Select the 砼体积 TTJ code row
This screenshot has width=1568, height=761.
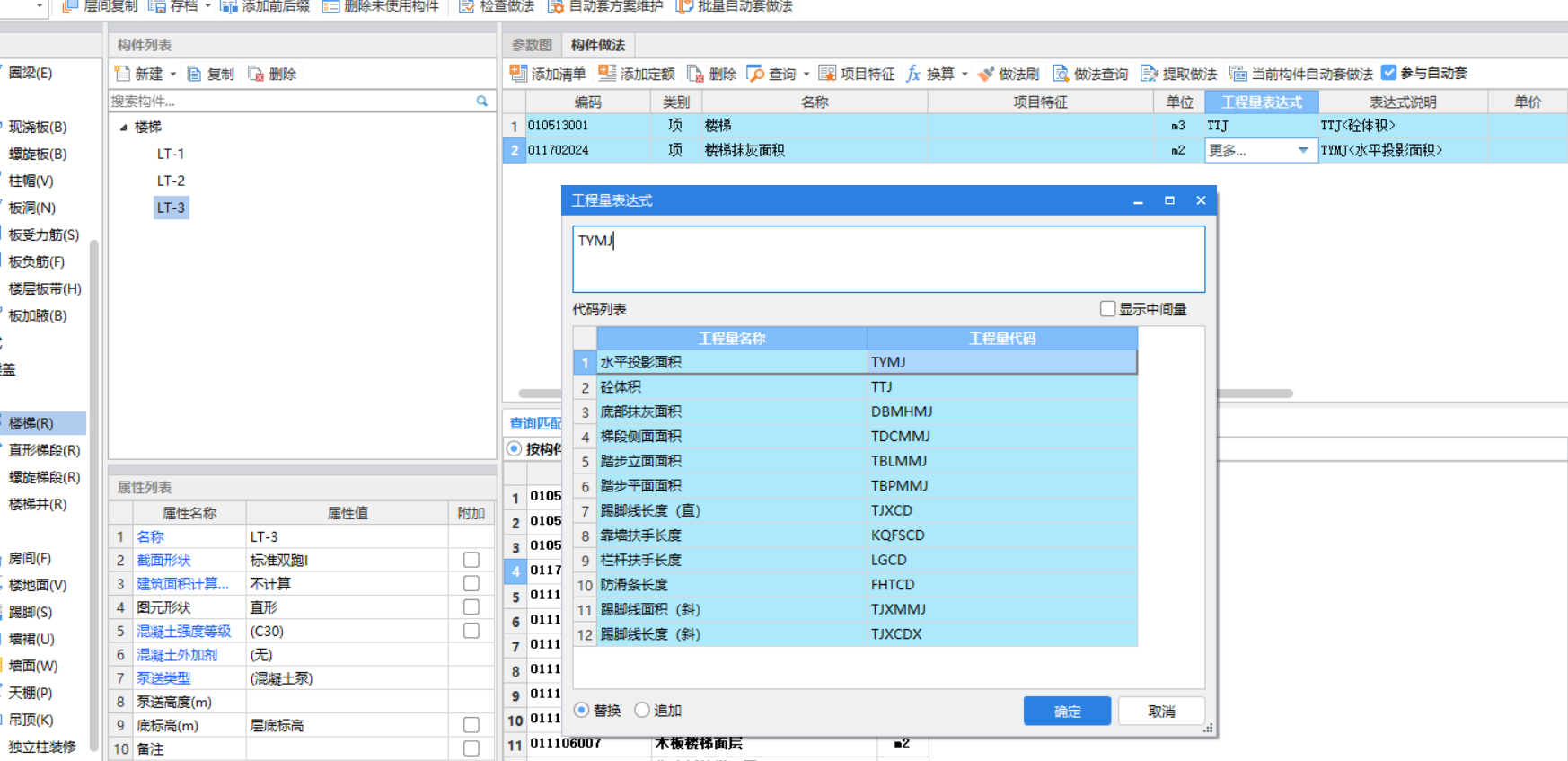tap(855, 387)
